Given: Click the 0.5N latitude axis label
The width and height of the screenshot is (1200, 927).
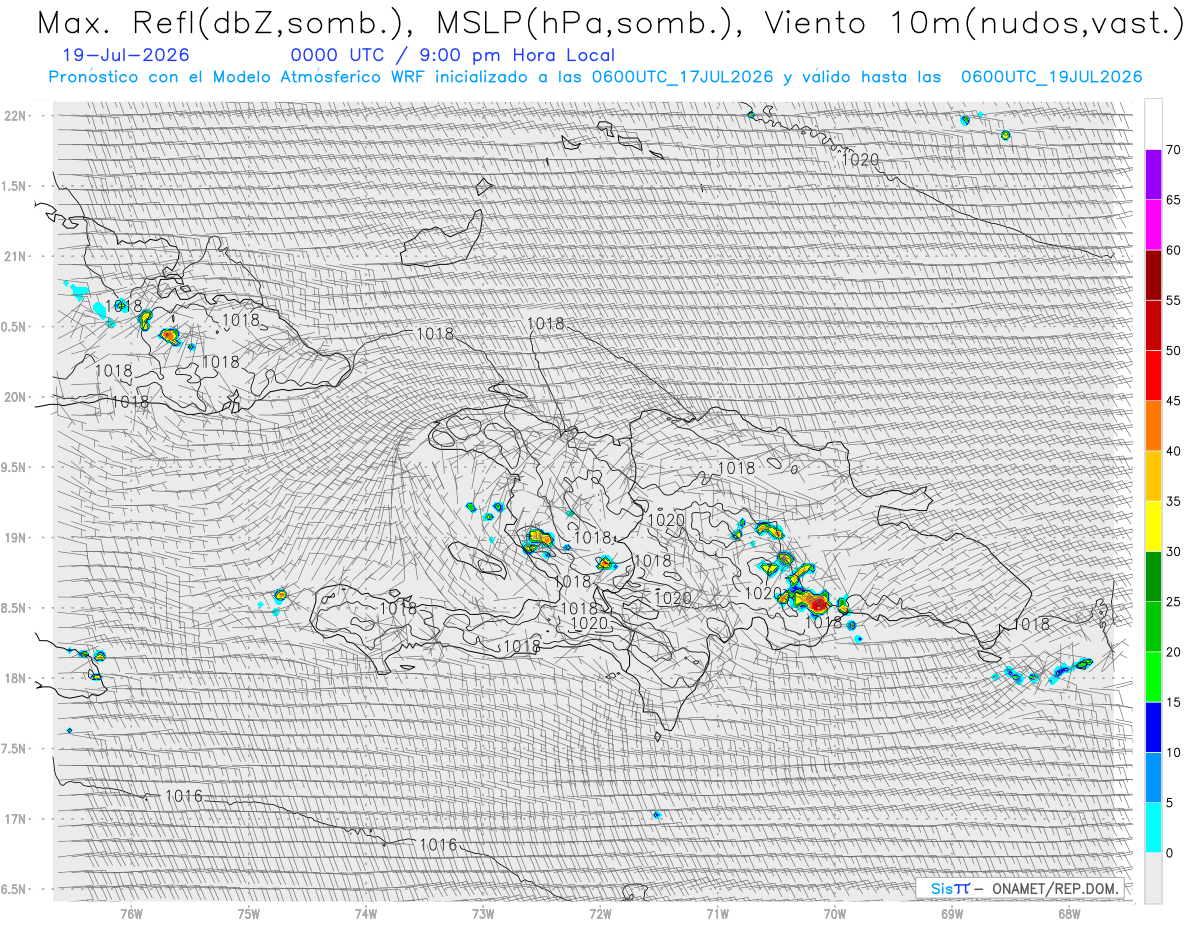Looking at the screenshot, I should (x=14, y=327).
